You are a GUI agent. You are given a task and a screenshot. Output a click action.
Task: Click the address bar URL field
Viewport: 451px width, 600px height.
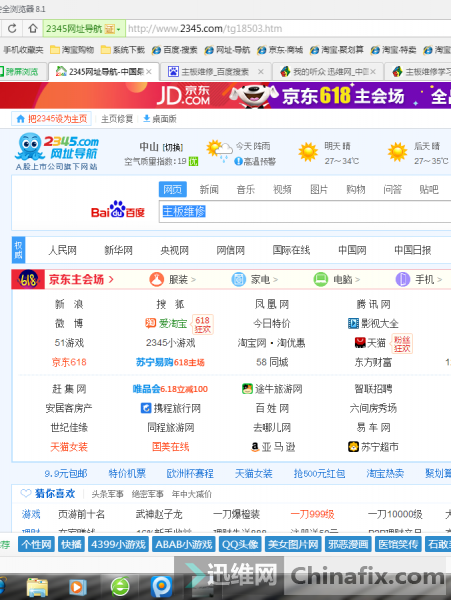pyautogui.click(x=288, y=29)
